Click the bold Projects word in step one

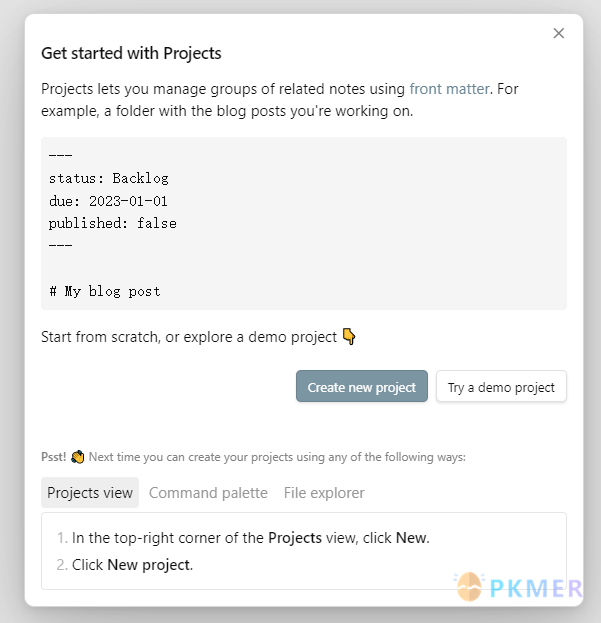(295, 538)
